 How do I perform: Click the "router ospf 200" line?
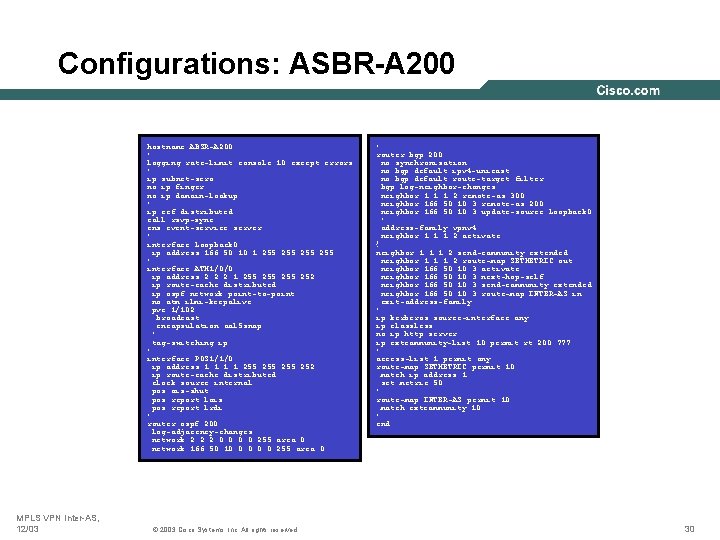tap(182, 424)
